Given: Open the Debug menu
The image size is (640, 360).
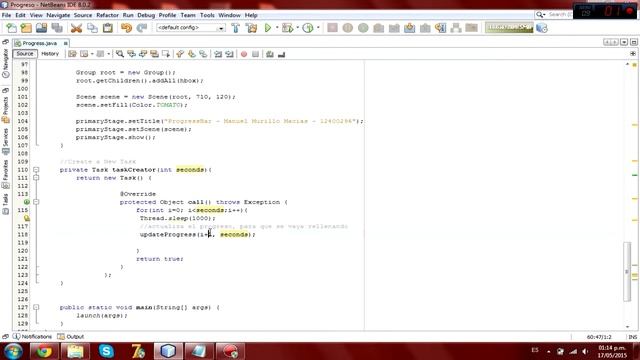Looking at the screenshot, I should point(146,15).
